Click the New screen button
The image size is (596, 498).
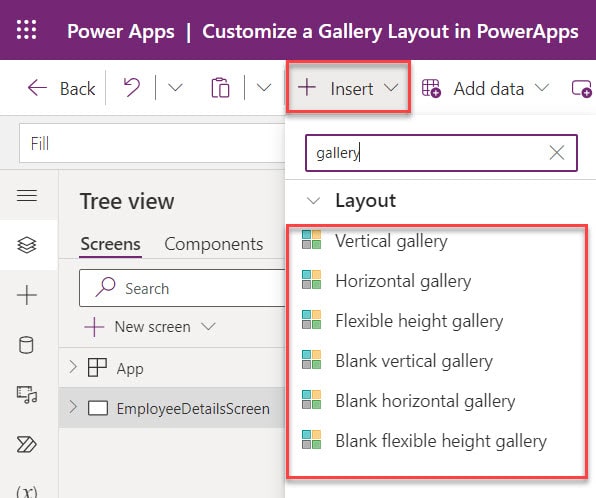(138, 327)
